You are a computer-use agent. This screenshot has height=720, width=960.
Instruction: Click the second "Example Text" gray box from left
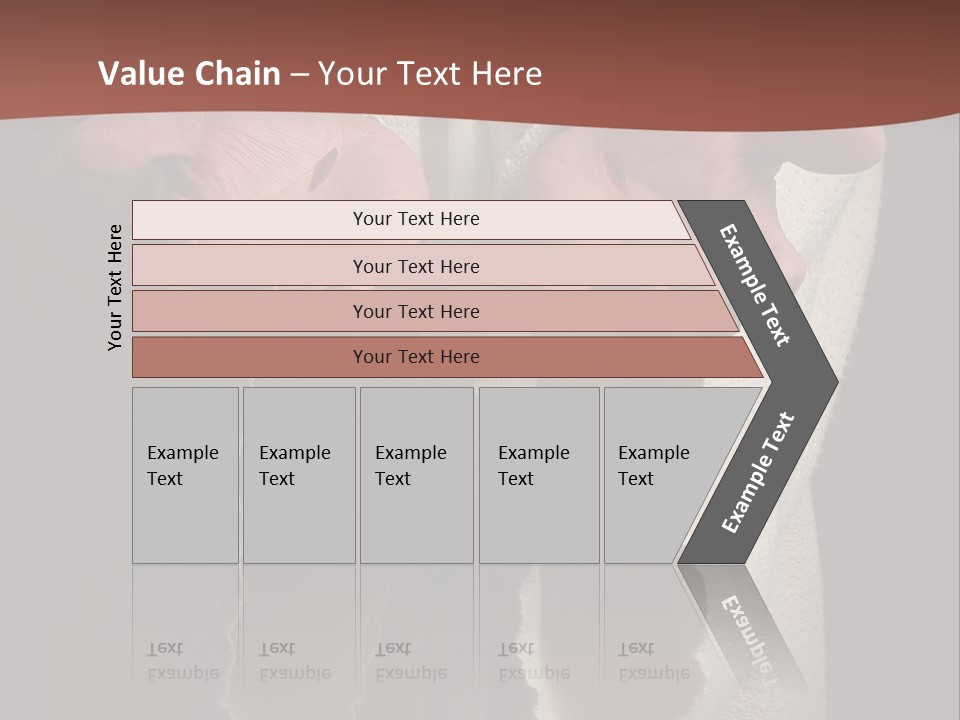[x=299, y=475]
